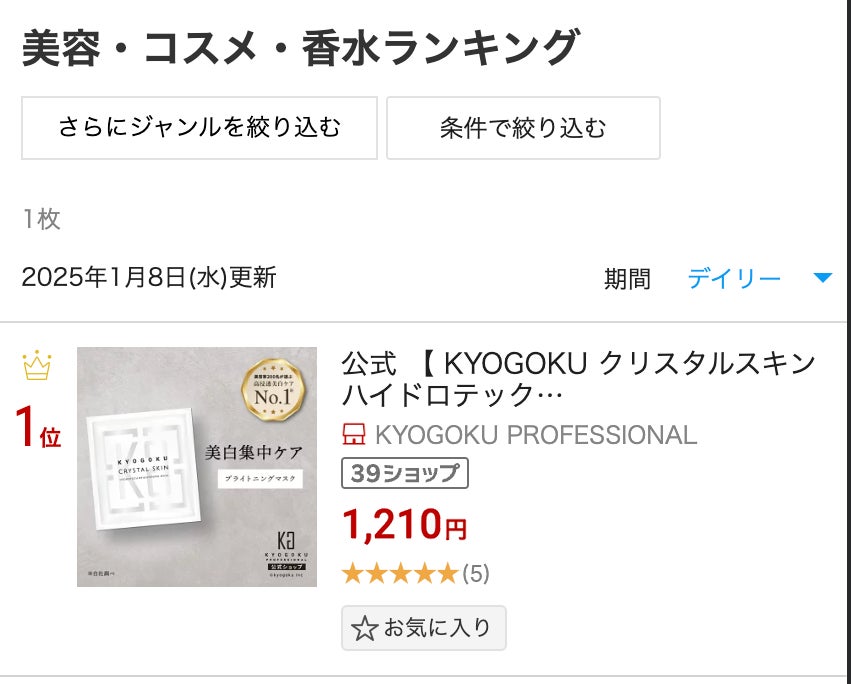Click the No.1 gold badge on product image

coord(274,390)
